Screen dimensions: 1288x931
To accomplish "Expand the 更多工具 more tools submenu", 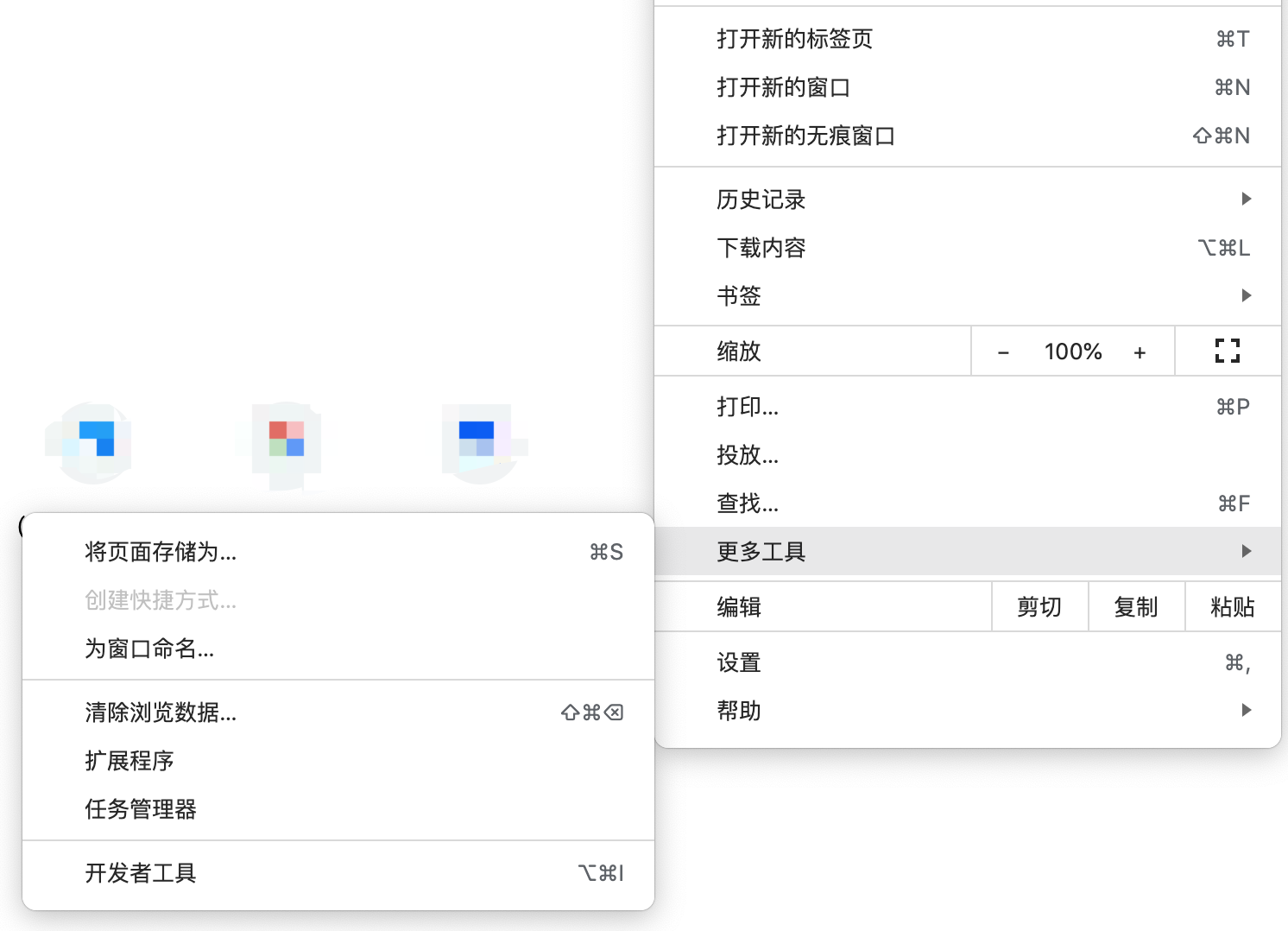I will point(967,551).
